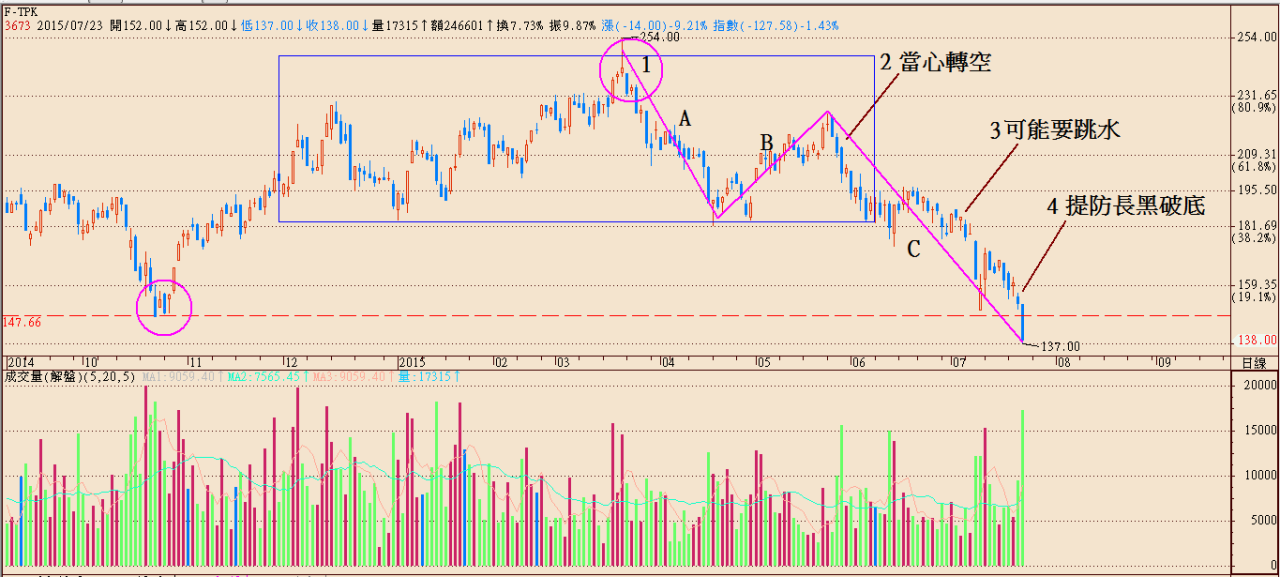
Task: Click the magenta circle marked 1 at peak
Action: point(630,70)
